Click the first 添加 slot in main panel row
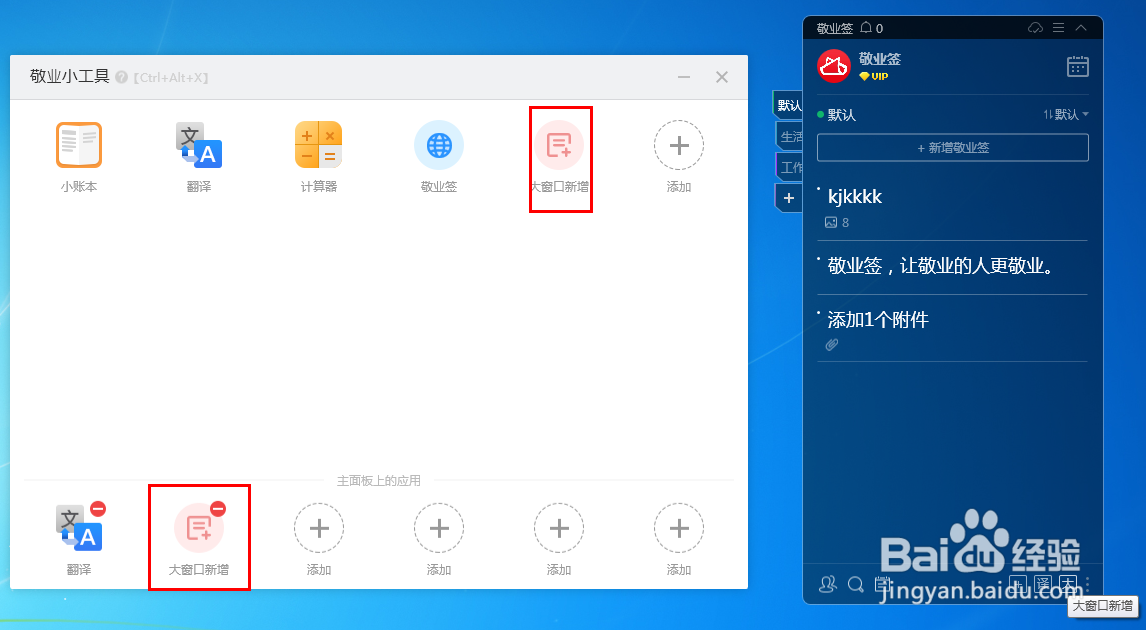This screenshot has height=630, width=1146. [319, 528]
